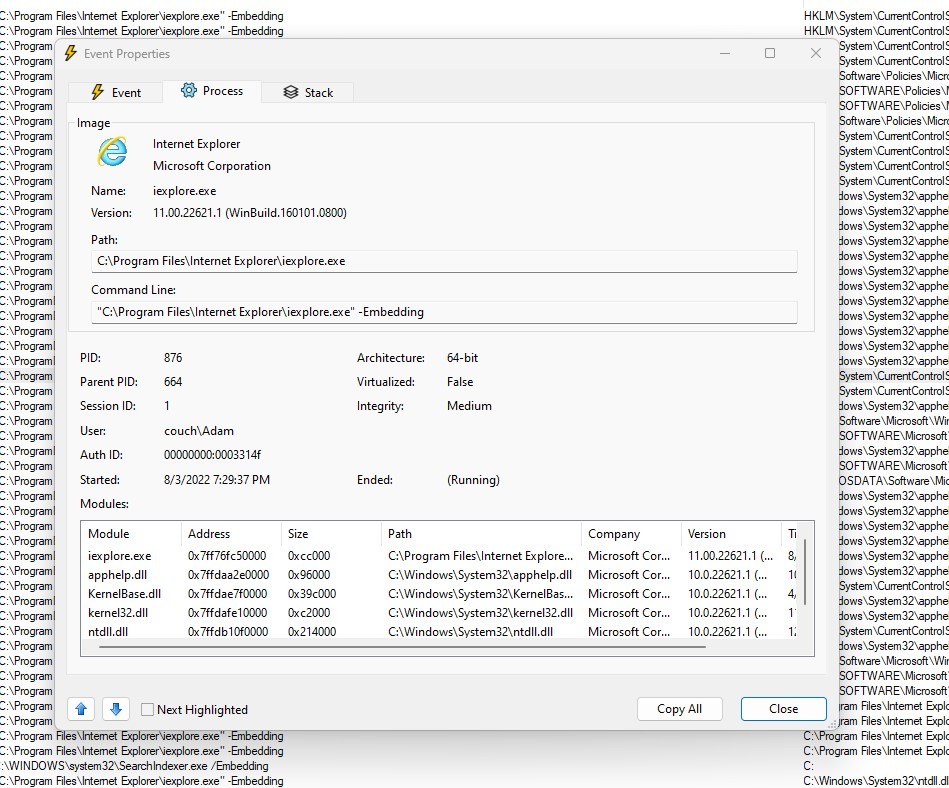Sort modules by Path column header
Viewport: 949px width, 788px height.
481,534
